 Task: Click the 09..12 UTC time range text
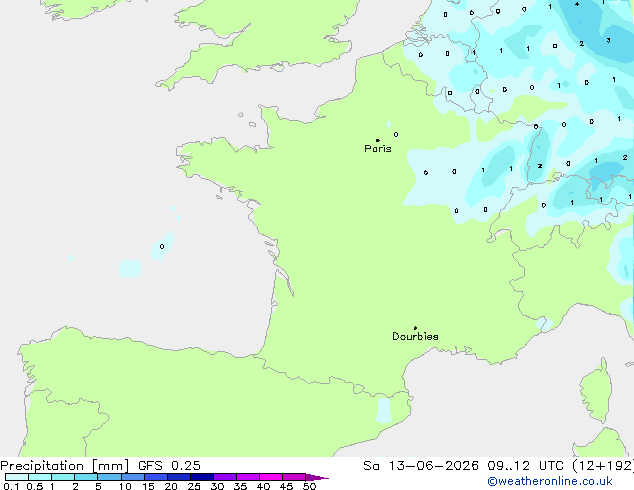[525, 466]
